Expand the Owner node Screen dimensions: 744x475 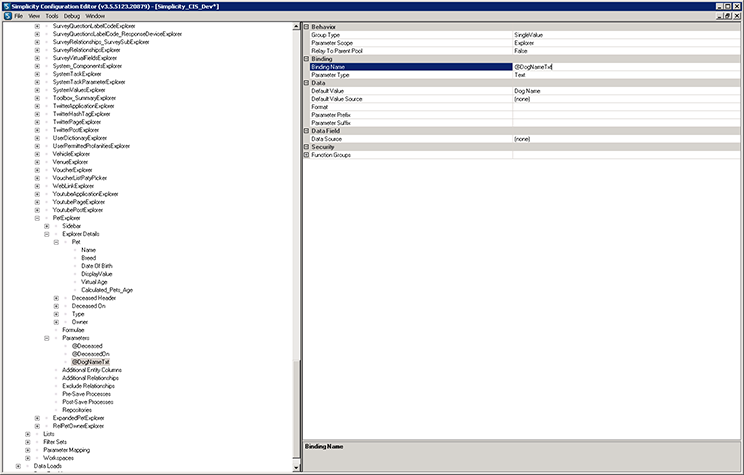pos(56,322)
